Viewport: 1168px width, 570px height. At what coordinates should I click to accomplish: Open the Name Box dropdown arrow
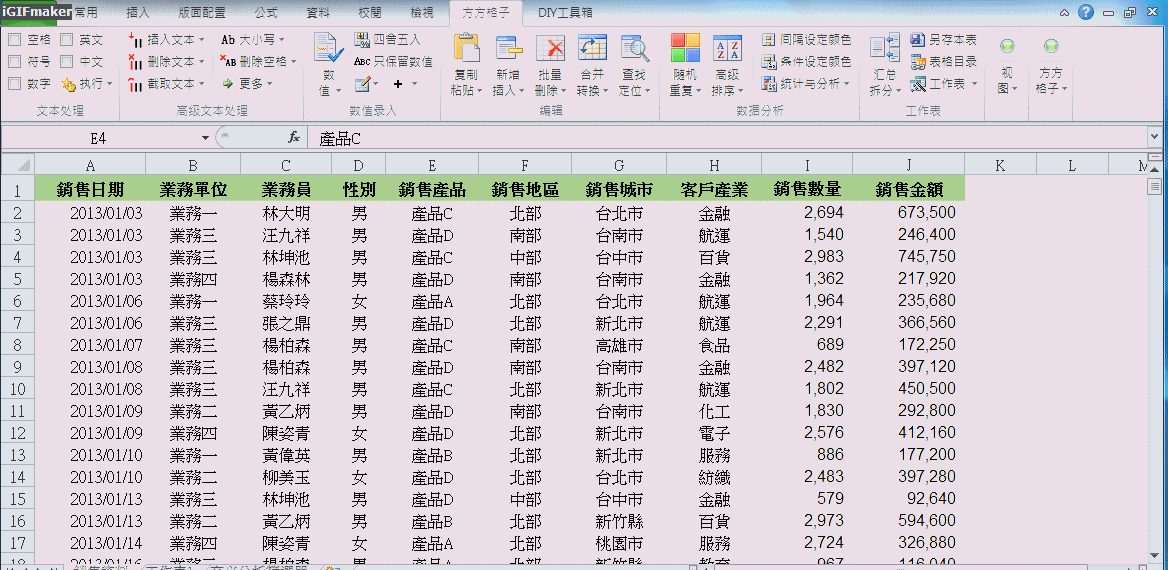[x=206, y=139]
